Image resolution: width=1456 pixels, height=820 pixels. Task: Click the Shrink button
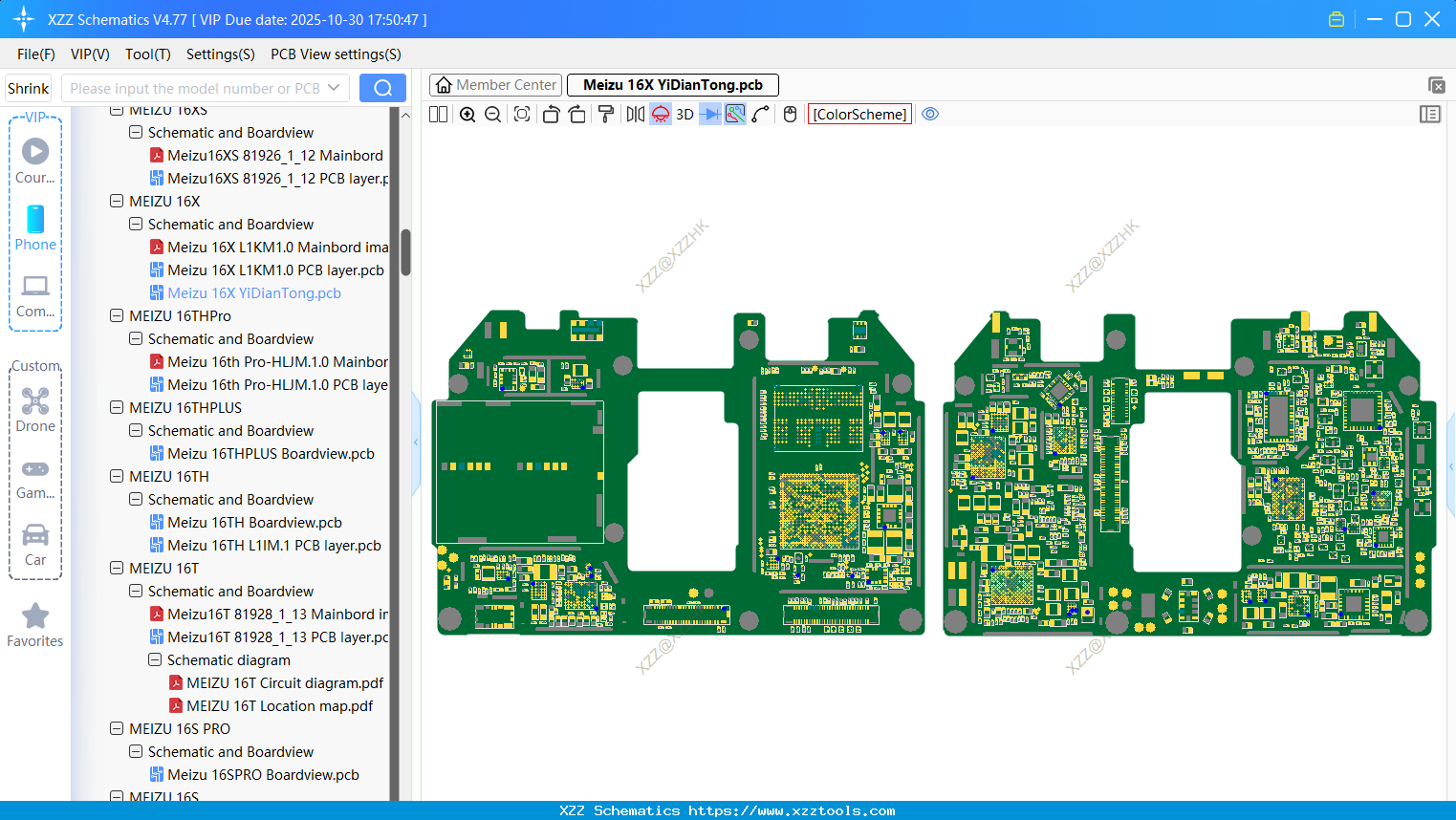click(29, 88)
